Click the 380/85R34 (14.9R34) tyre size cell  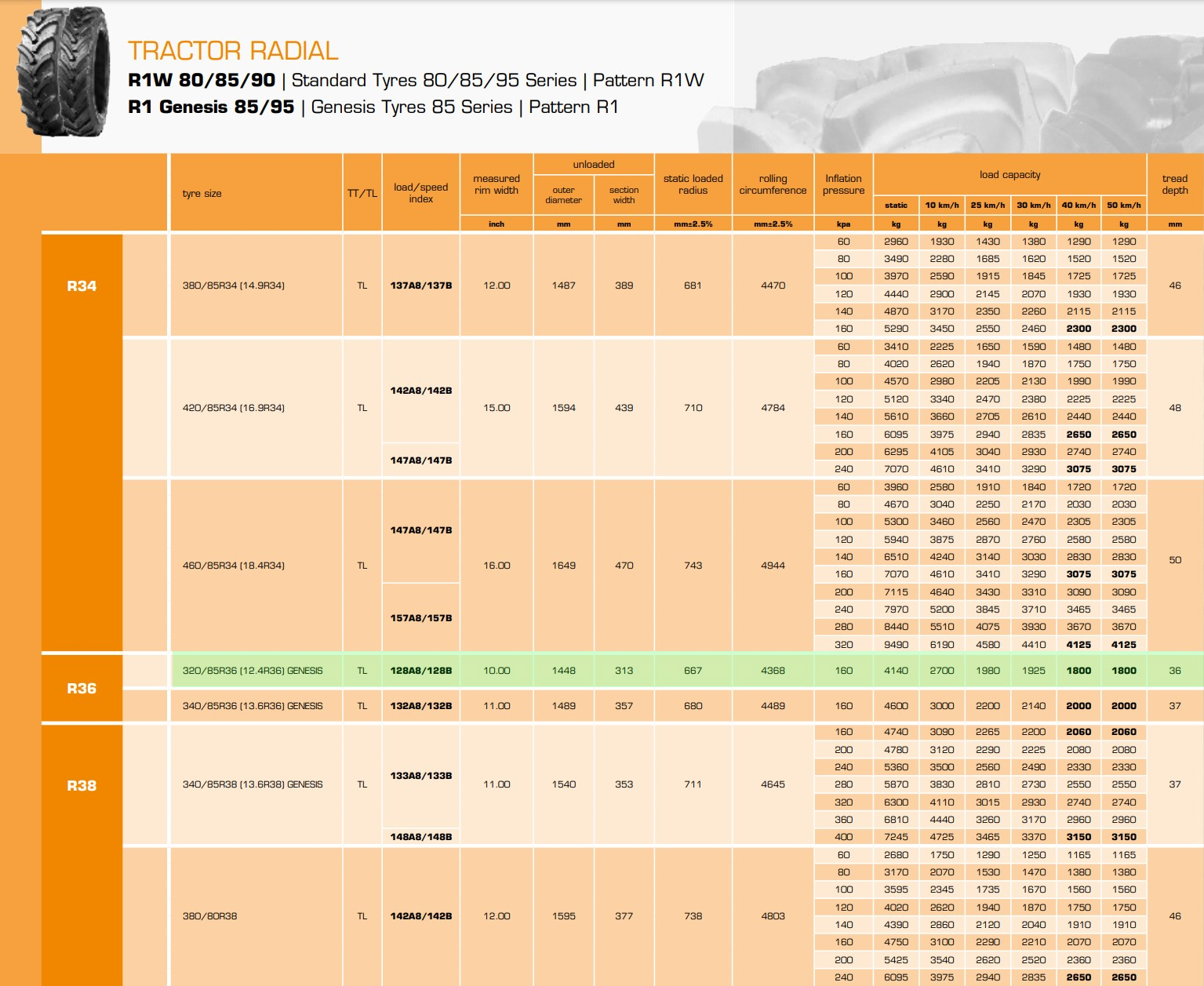234,286
